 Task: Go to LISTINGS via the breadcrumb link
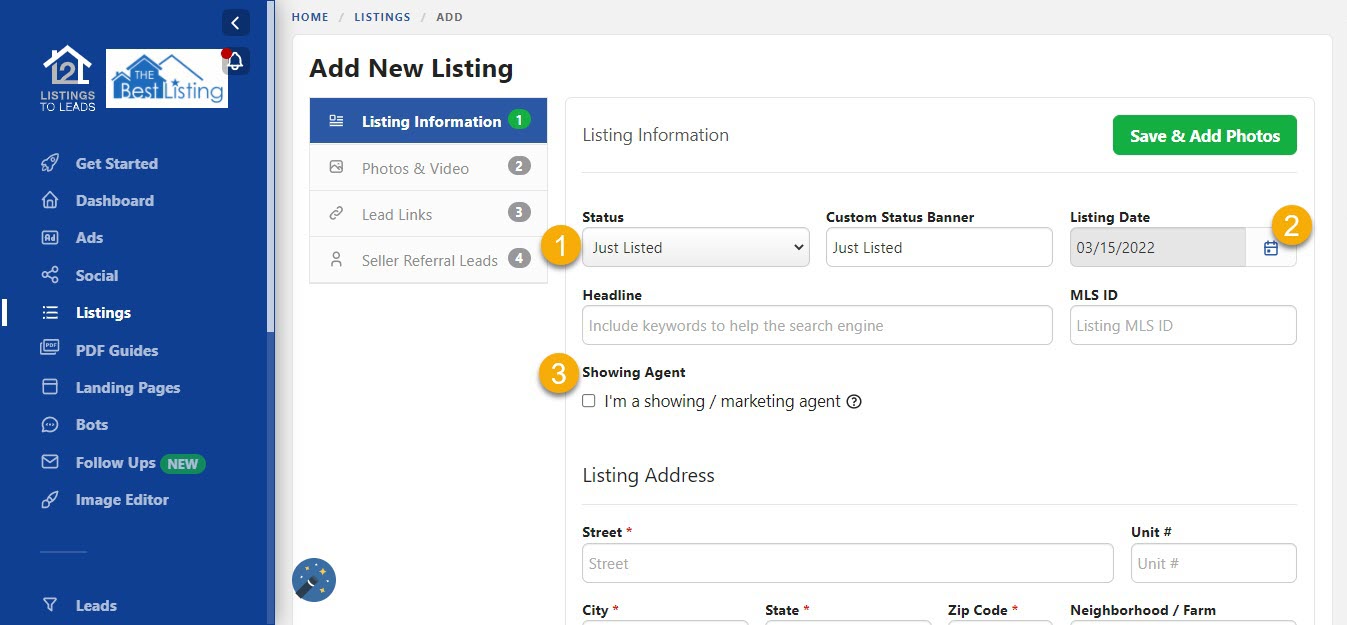[x=382, y=16]
